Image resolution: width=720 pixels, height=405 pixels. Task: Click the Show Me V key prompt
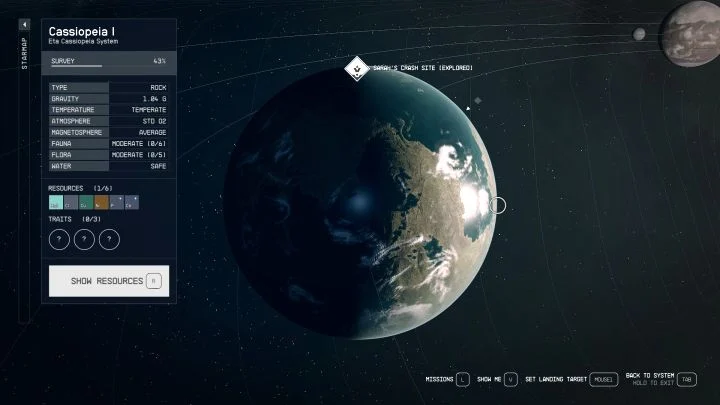tap(510, 379)
